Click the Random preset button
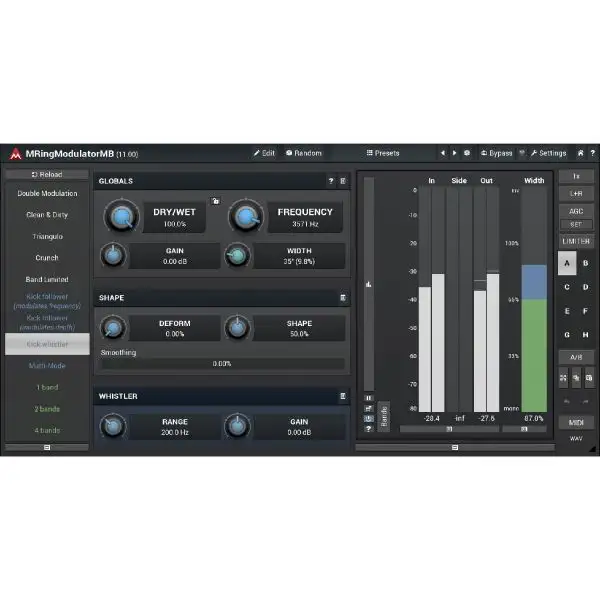This screenshot has height=600, width=600. click(x=304, y=153)
